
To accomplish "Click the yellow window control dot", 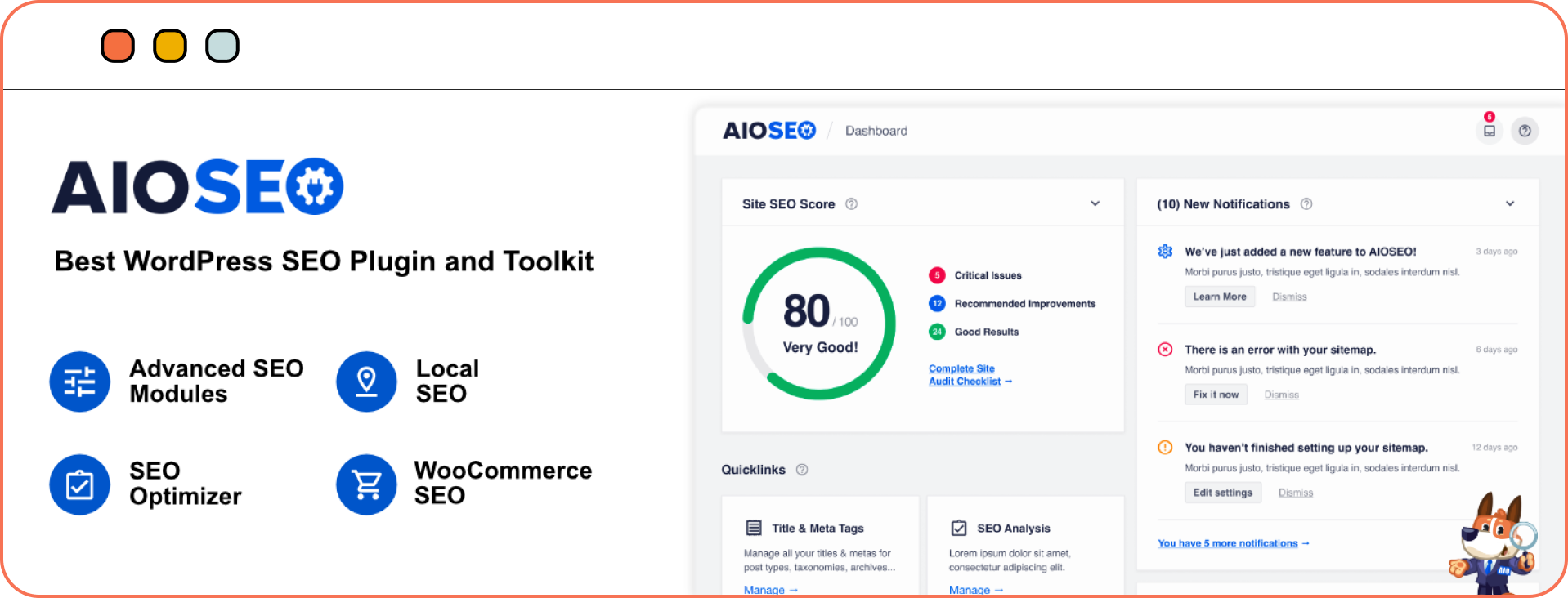I will tap(170, 46).
